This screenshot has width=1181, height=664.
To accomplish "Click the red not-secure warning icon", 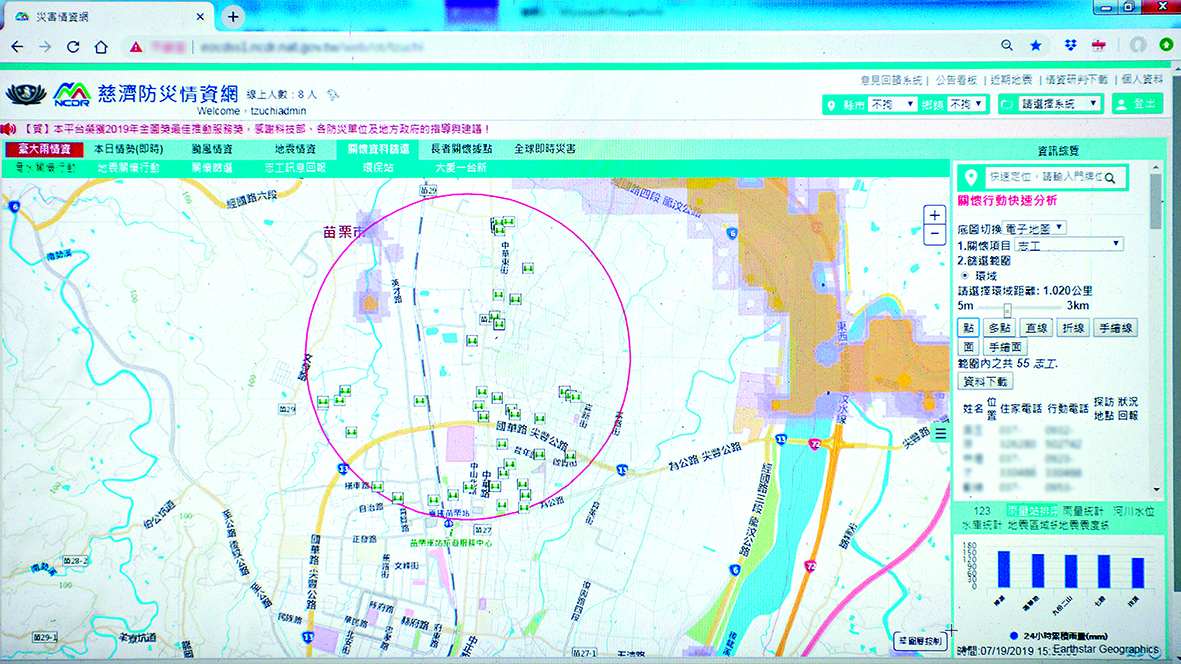I will pyautogui.click(x=136, y=47).
